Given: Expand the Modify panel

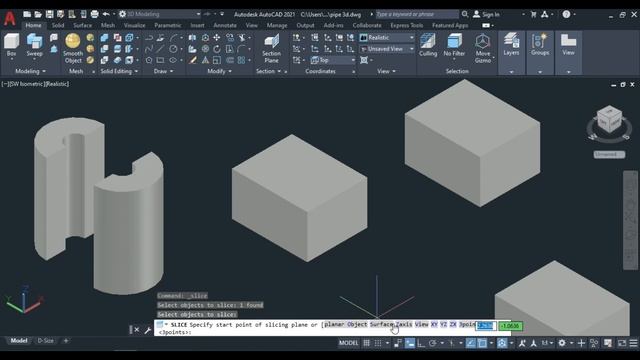Looking at the screenshot, I should [x=219, y=71].
